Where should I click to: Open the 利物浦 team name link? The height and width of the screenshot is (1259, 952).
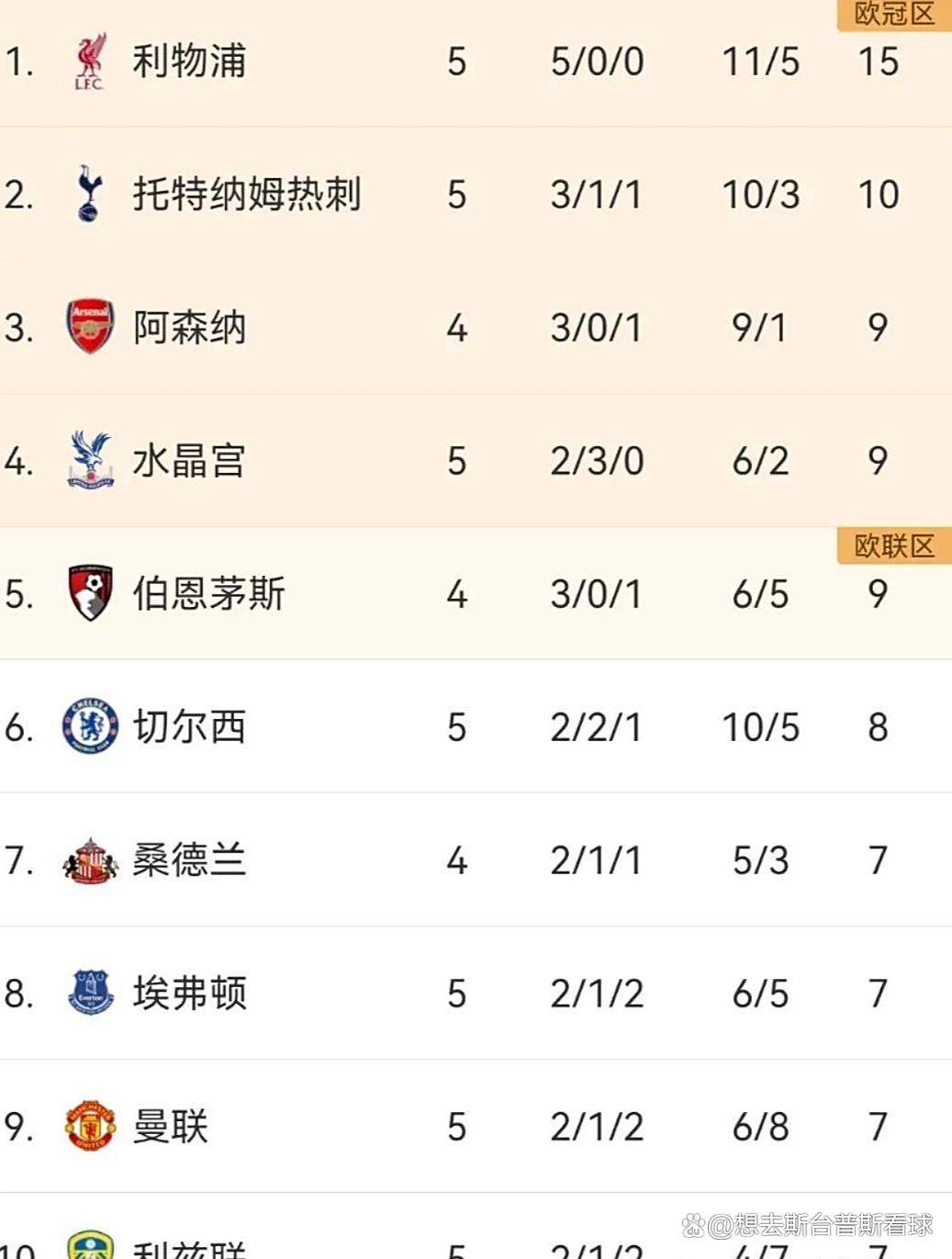[189, 62]
